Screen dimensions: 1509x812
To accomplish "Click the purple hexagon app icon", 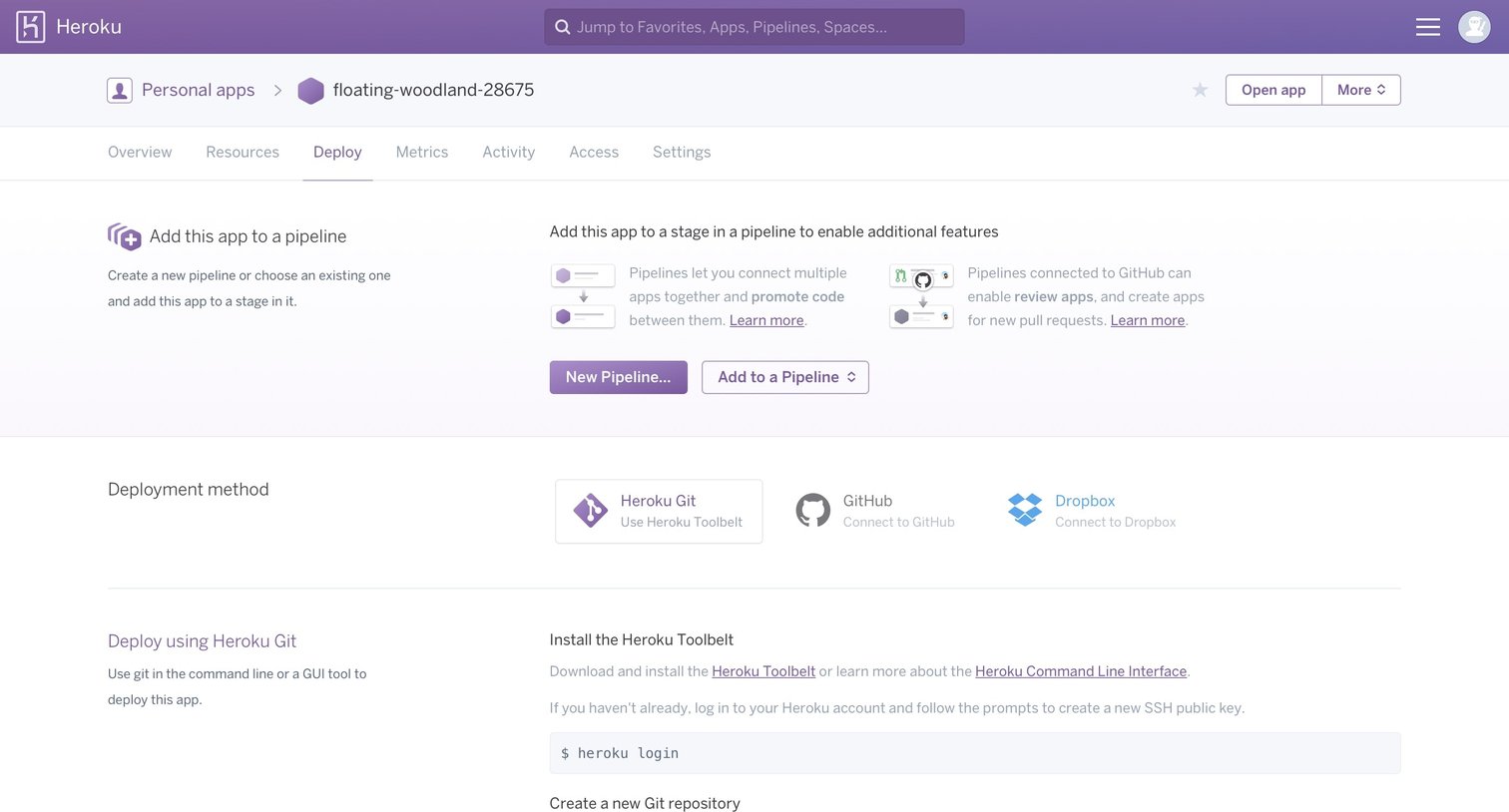I will (x=311, y=91).
